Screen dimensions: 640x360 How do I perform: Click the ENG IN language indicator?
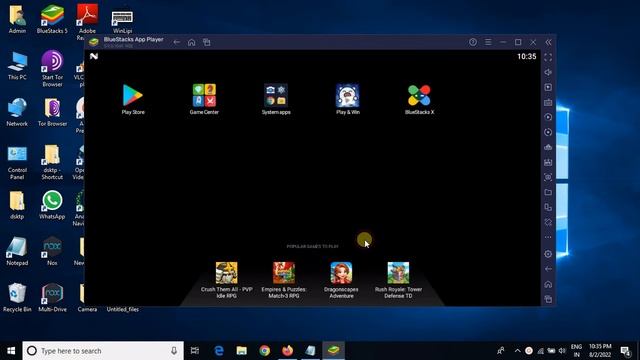[576, 351]
